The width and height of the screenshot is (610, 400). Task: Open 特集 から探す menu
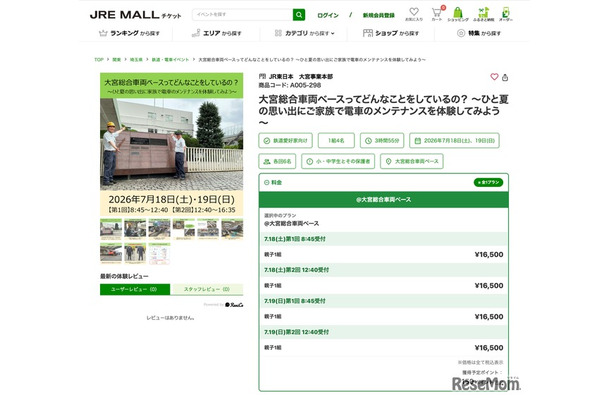(479, 33)
